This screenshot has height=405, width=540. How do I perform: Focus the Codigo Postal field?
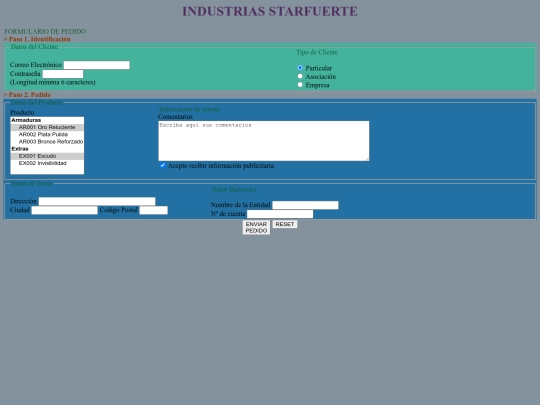pyautogui.click(x=154, y=210)
